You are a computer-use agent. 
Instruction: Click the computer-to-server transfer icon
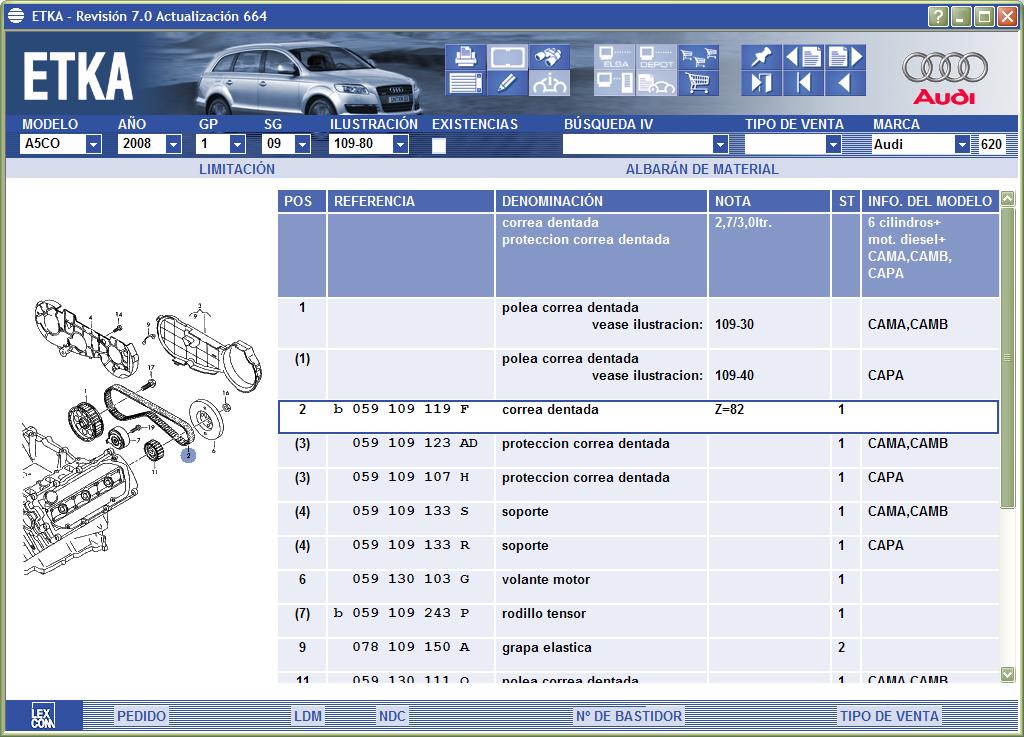coord(615,83)
